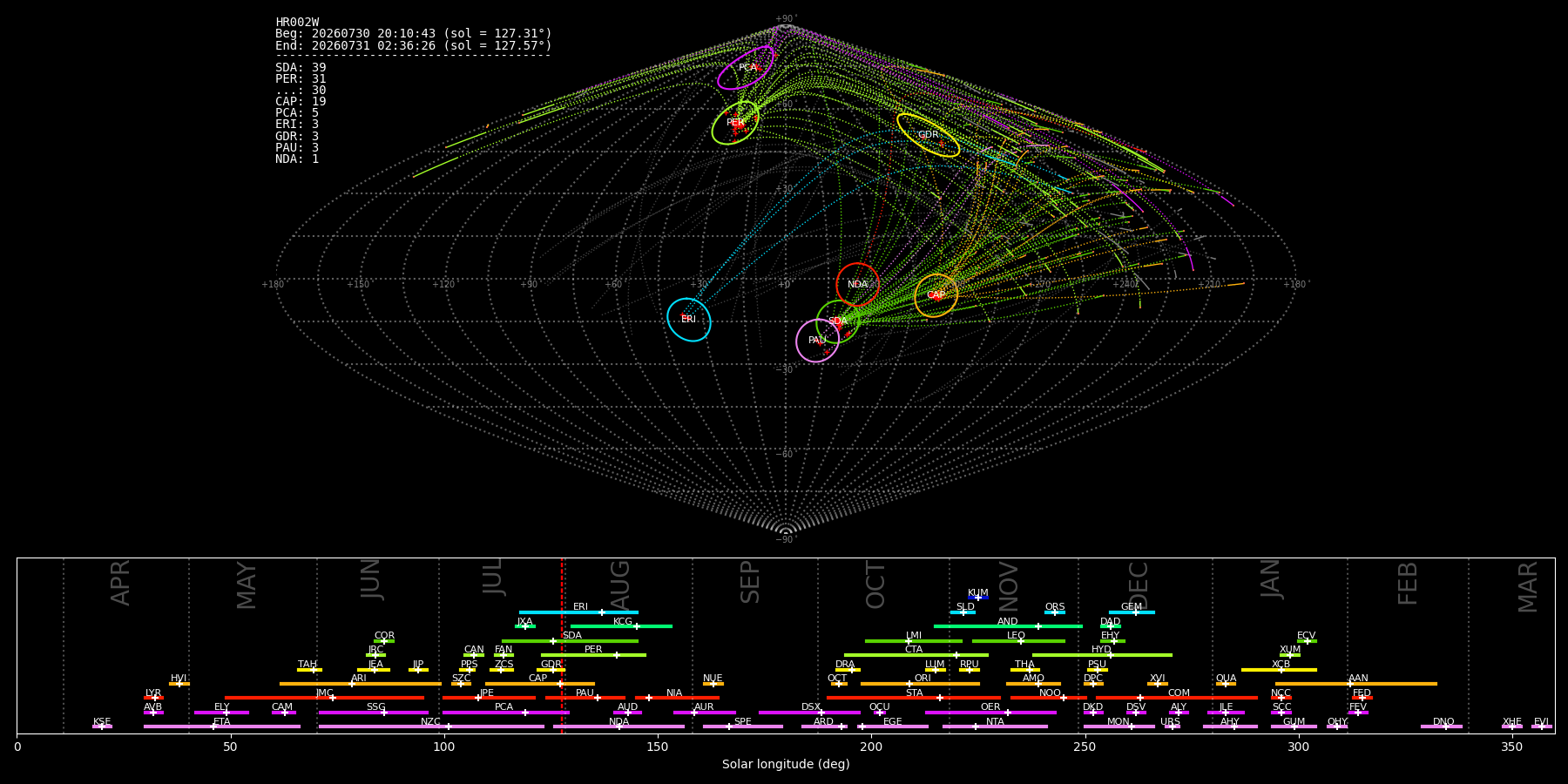Select the PAU pink radiant circle
Image resolution: width=1568 pixels, height=784 pixels.
tap(818, 341)
